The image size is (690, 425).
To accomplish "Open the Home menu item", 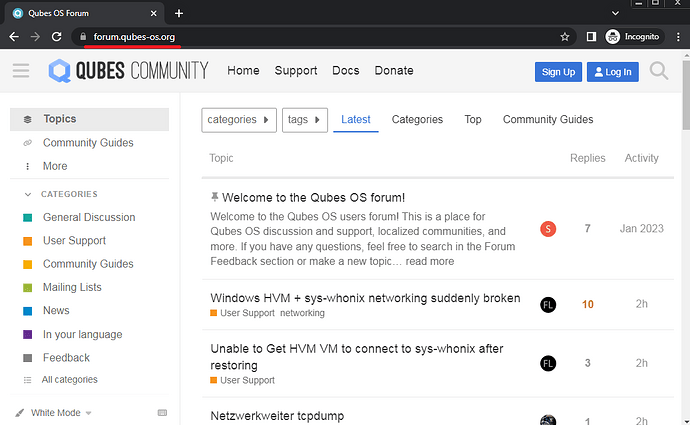I will (x=243, y=70).
